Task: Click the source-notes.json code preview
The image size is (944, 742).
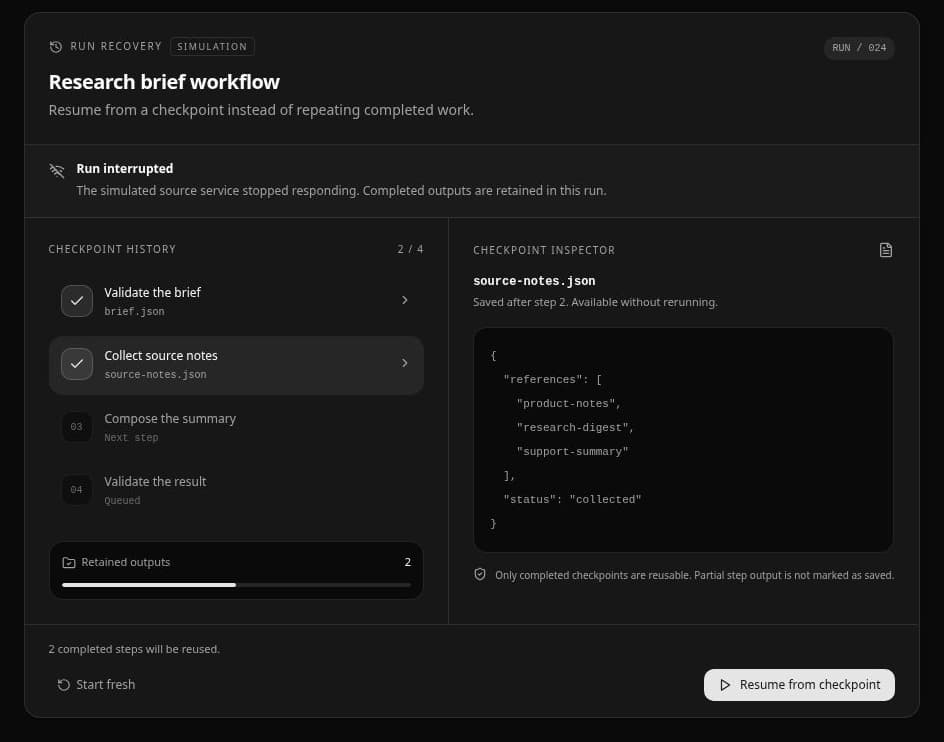Action: tap(683, 440)
